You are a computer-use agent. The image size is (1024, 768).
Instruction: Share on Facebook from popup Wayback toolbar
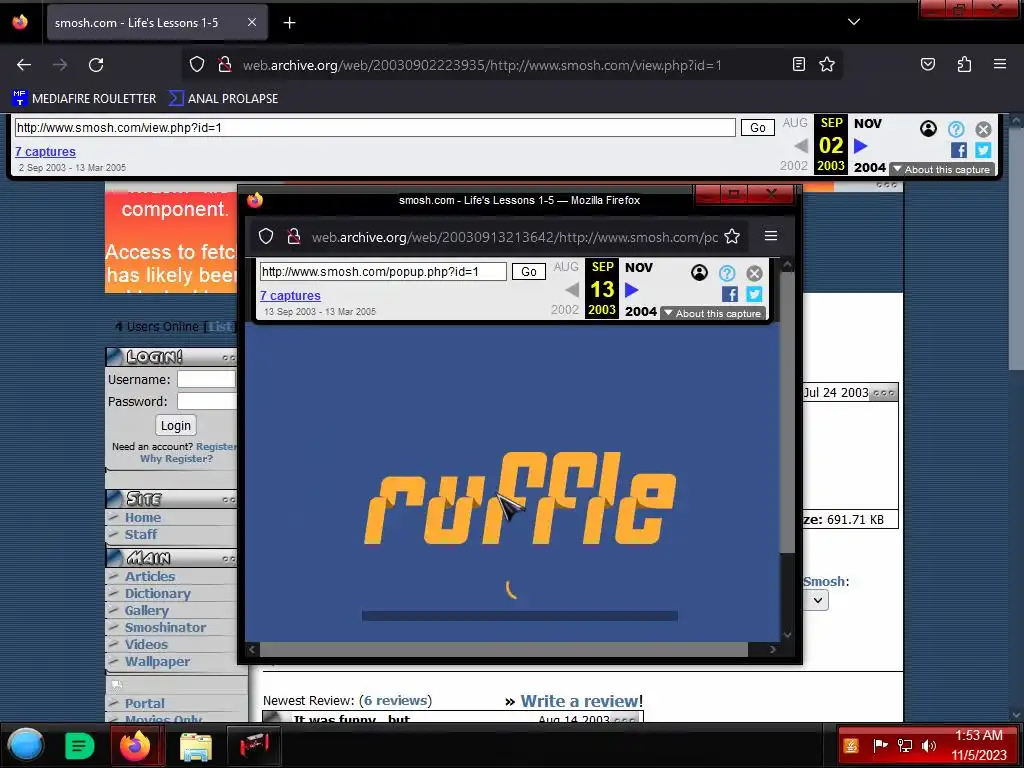(729, 294)
